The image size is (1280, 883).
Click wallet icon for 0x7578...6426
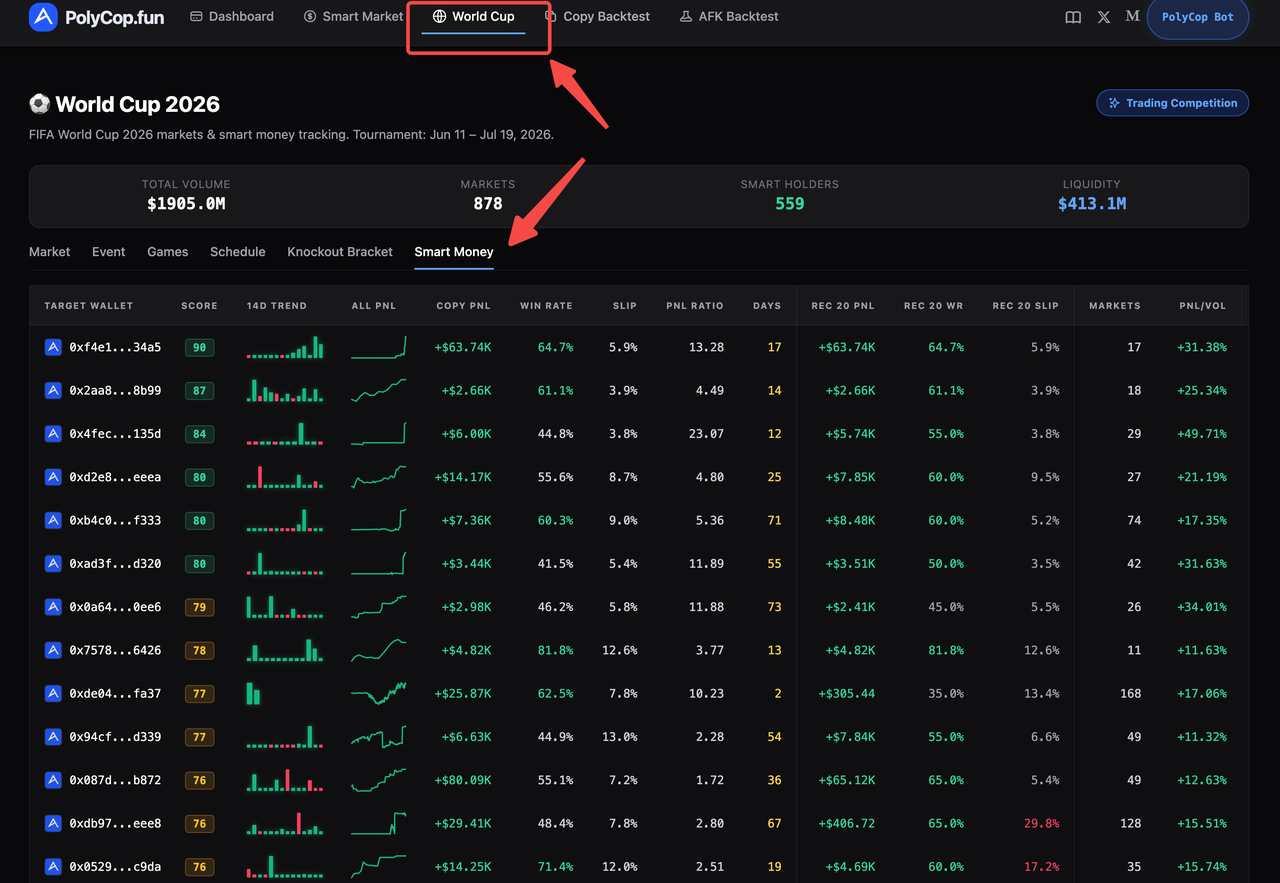tap(53, 650)
